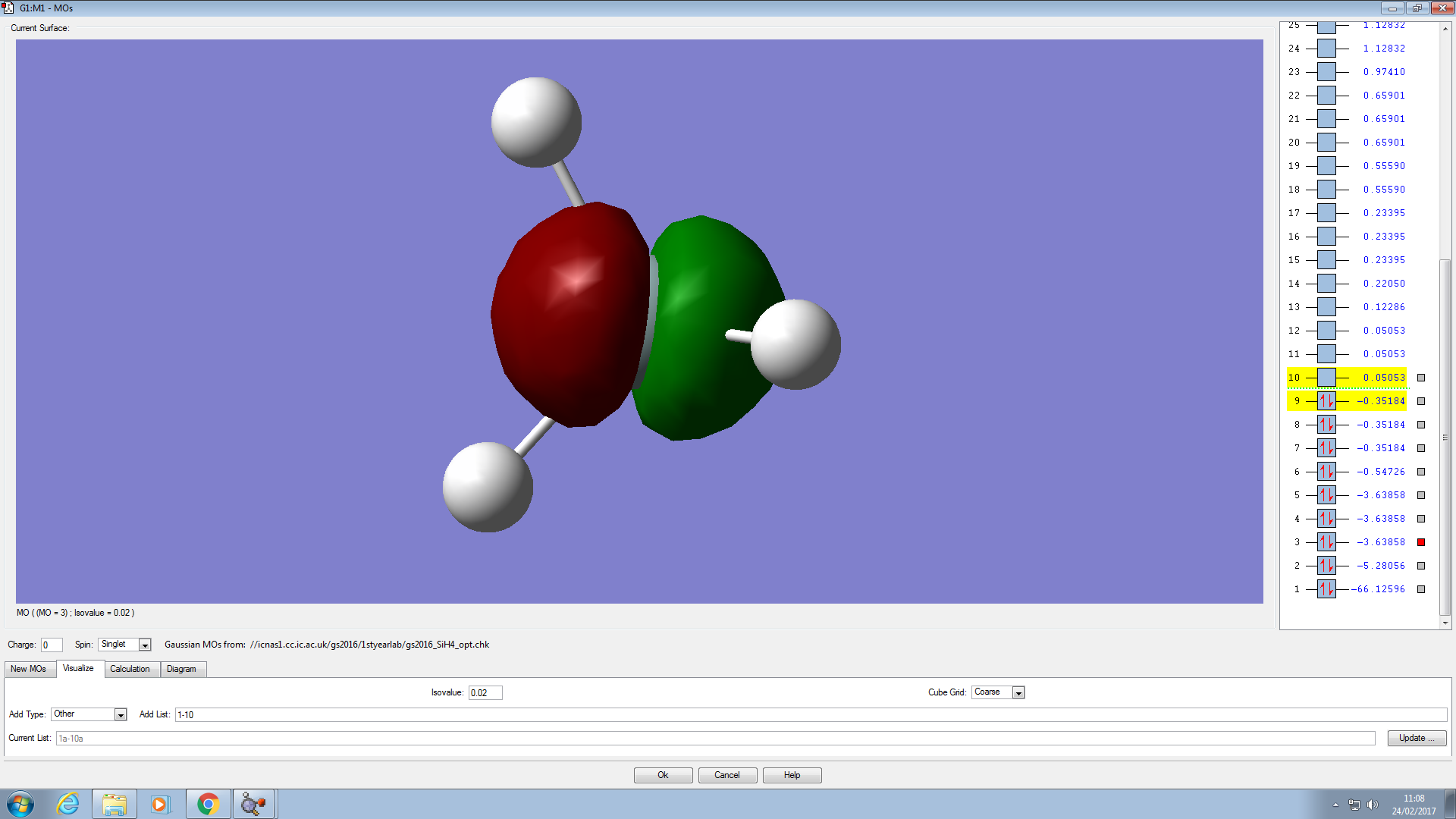The height and width of the screenshot is (819, 1456).
Task: Select occupied orbital 5 box
Action: (1326, 495)
